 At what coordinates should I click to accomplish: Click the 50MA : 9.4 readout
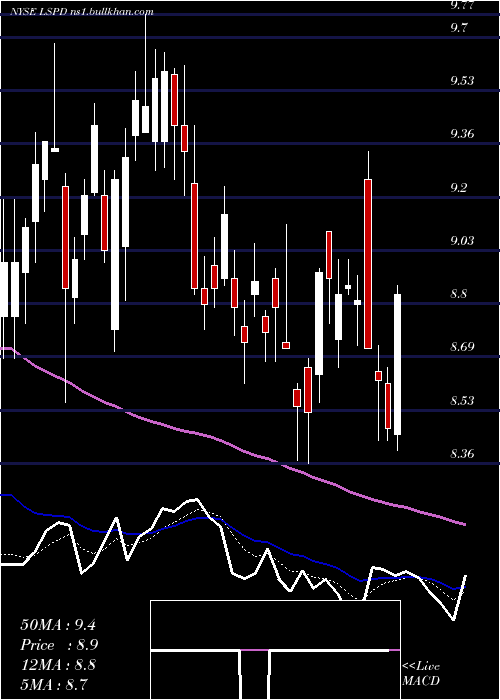58,625
